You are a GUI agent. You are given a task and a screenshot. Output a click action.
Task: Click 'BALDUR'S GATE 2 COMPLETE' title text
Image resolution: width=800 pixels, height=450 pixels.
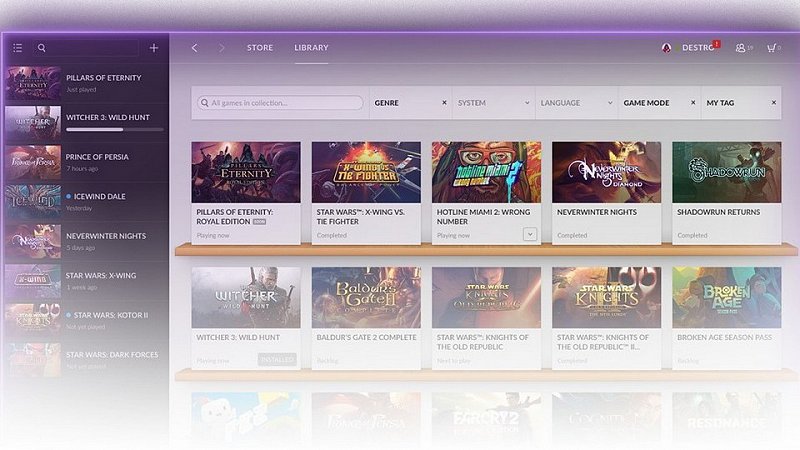click(366, 337)
